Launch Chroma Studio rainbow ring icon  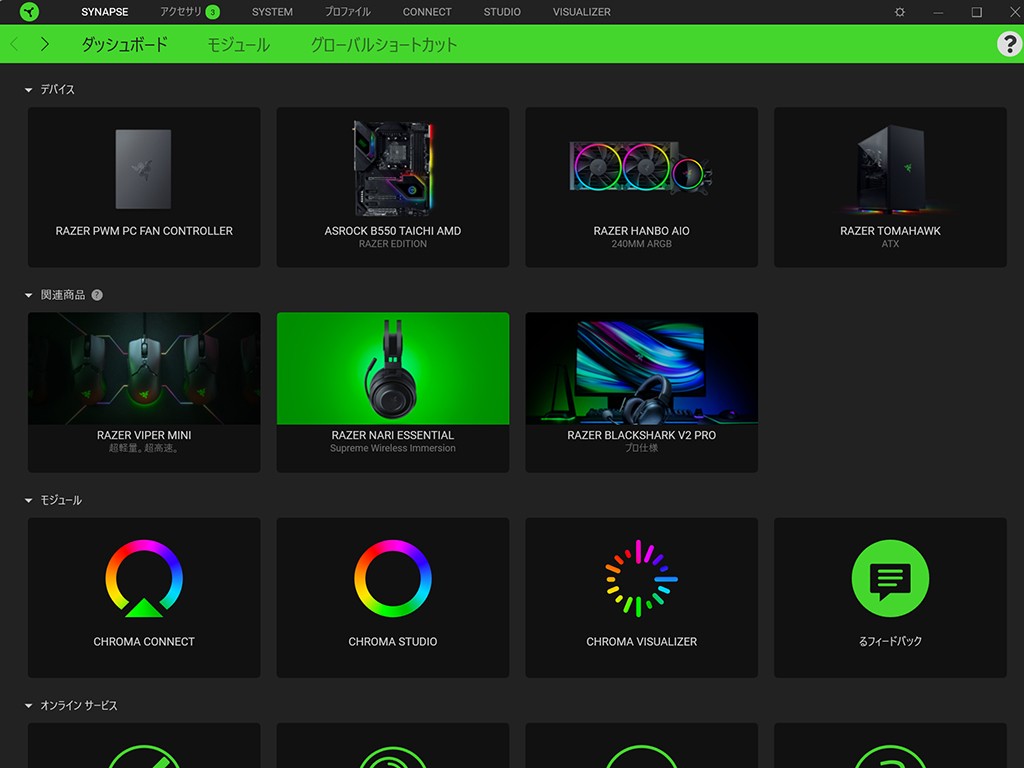(x=393, y=579)
